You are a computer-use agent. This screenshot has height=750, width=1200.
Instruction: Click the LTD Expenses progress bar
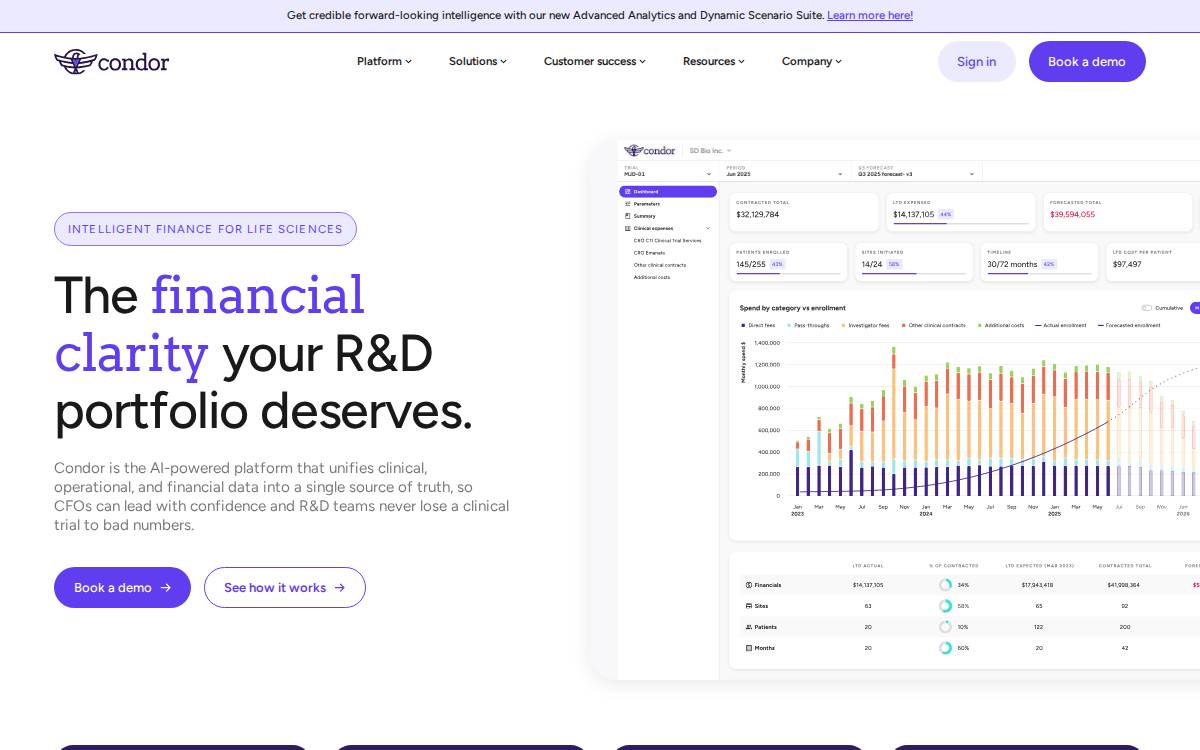click(961, 224)
